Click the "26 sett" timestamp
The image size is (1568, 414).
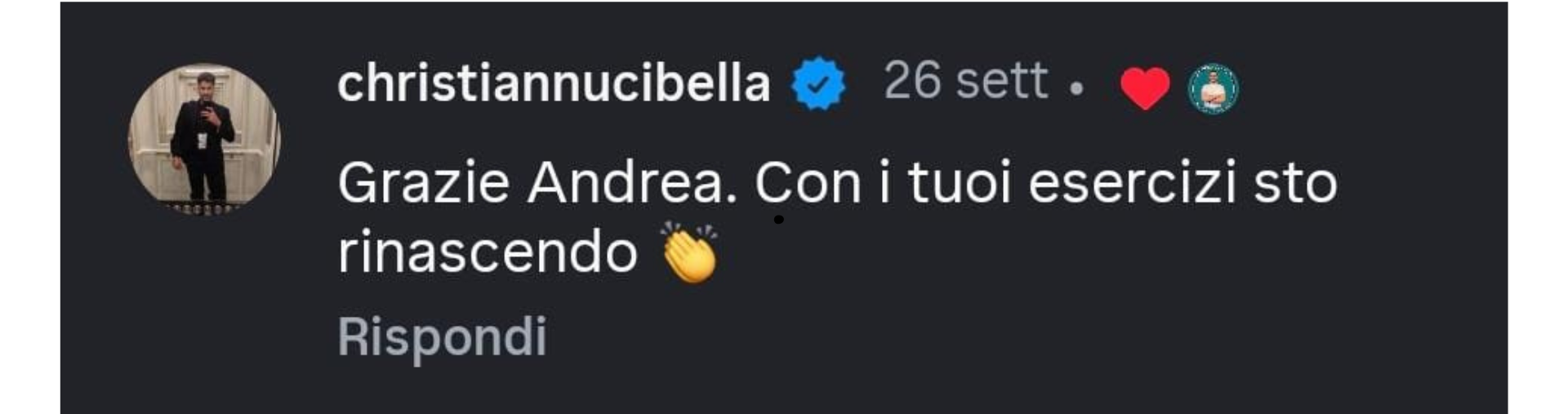(965, 81)
